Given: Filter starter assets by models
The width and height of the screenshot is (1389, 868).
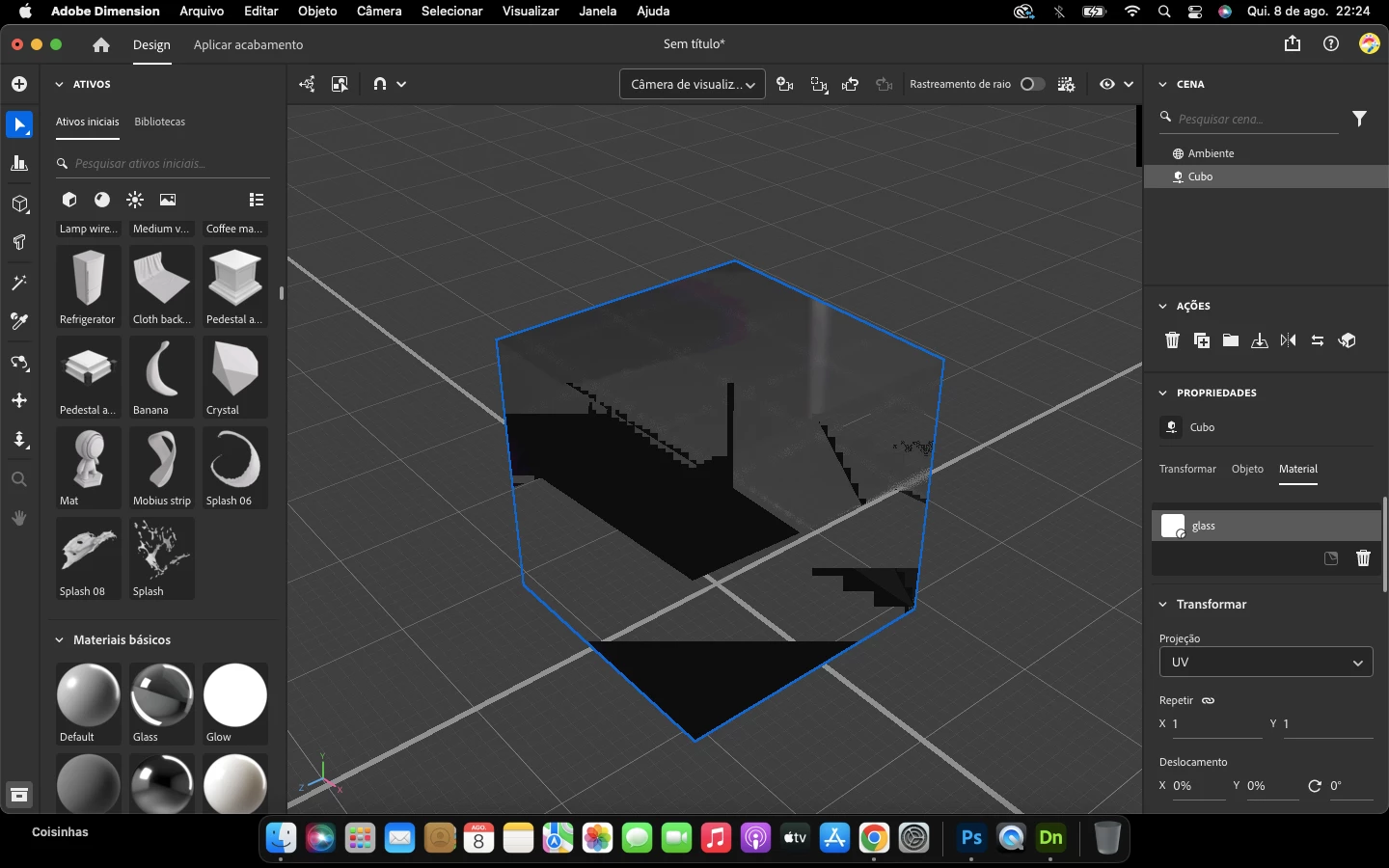Looking at the screenshot, I should point(69,200).
